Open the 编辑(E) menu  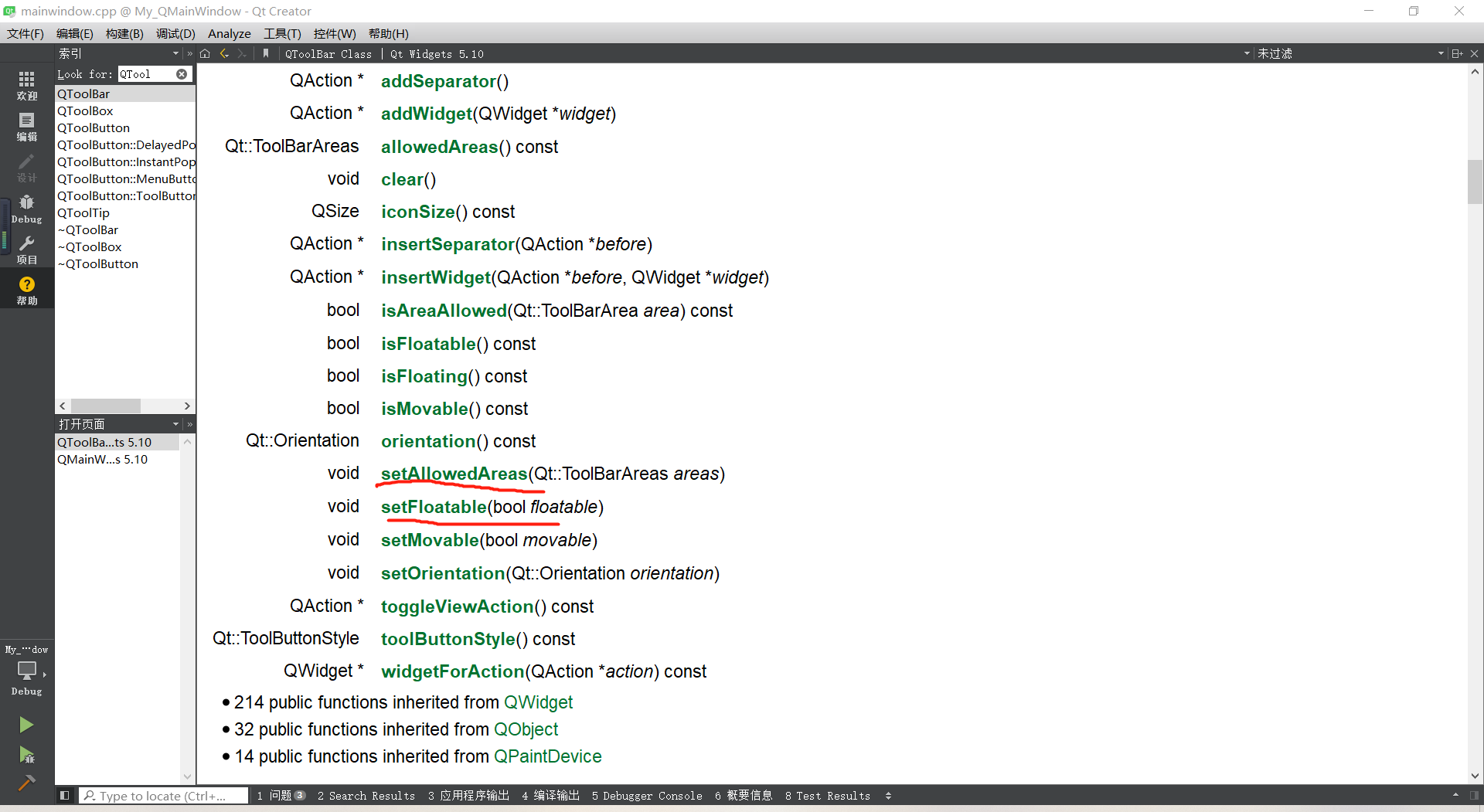[x=75, y=33]
